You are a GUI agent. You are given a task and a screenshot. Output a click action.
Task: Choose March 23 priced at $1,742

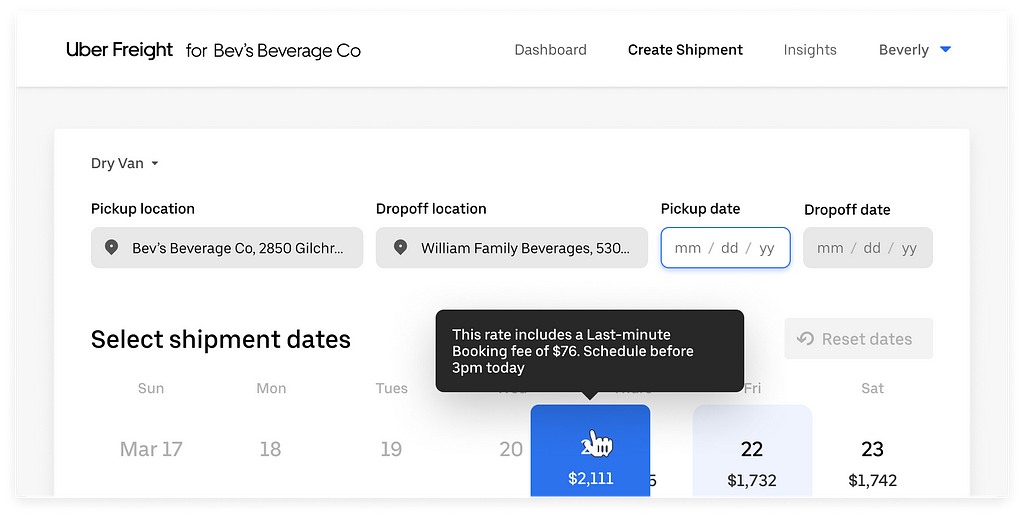872,463
